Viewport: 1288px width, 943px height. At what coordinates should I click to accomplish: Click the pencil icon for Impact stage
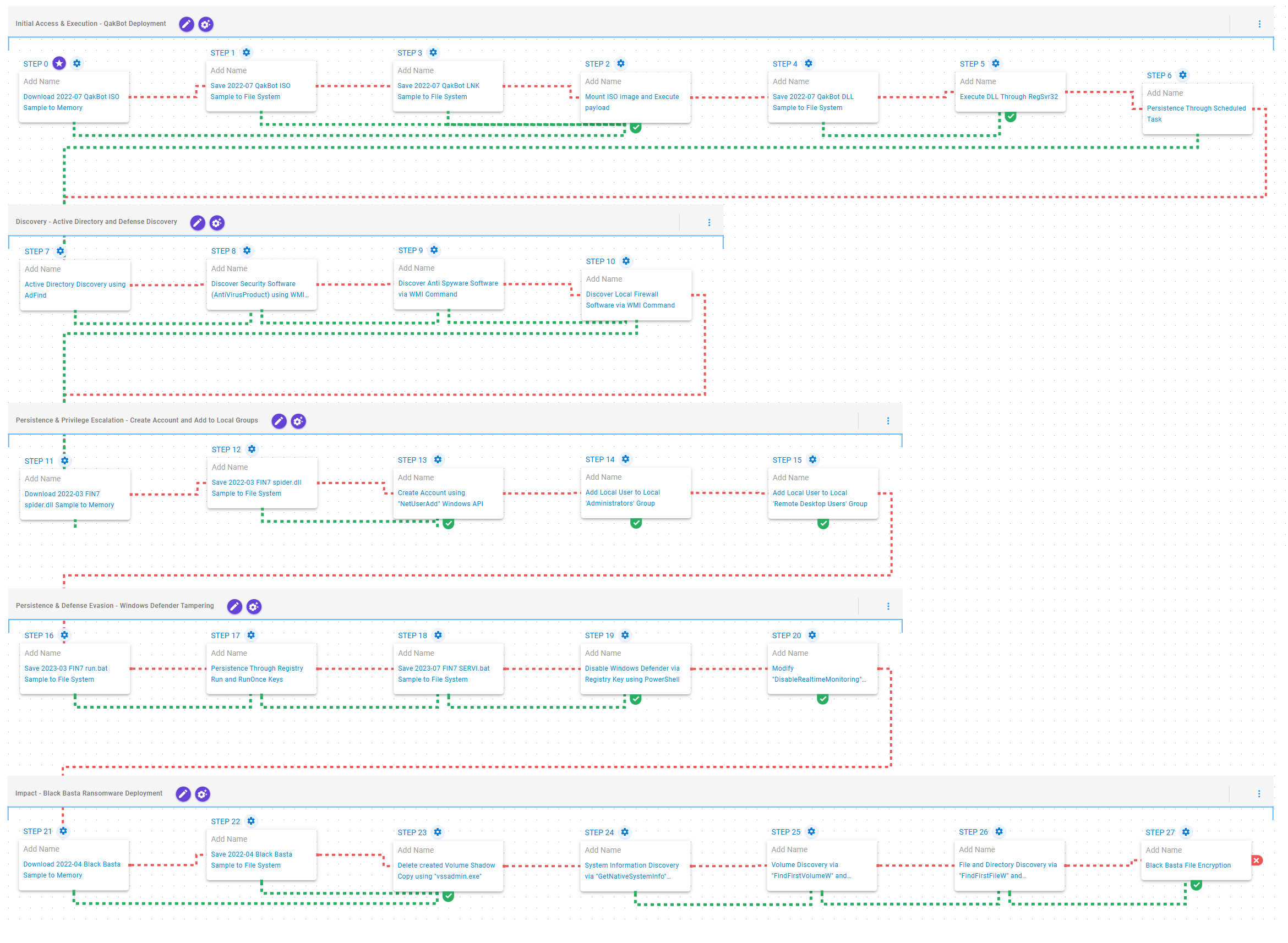pyautogui.click(x=183, y=794)
